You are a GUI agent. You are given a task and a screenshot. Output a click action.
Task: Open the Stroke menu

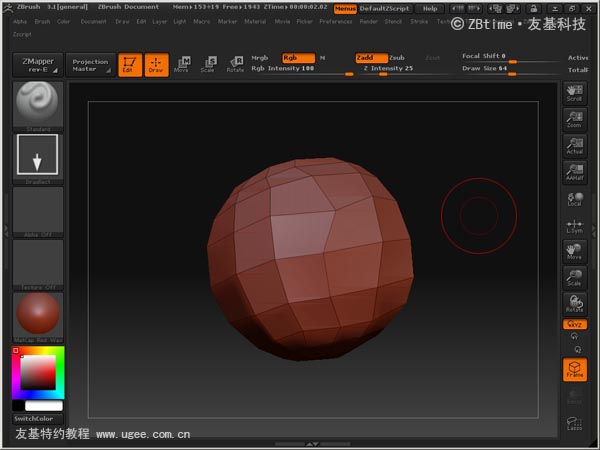(x=419, y=21)
